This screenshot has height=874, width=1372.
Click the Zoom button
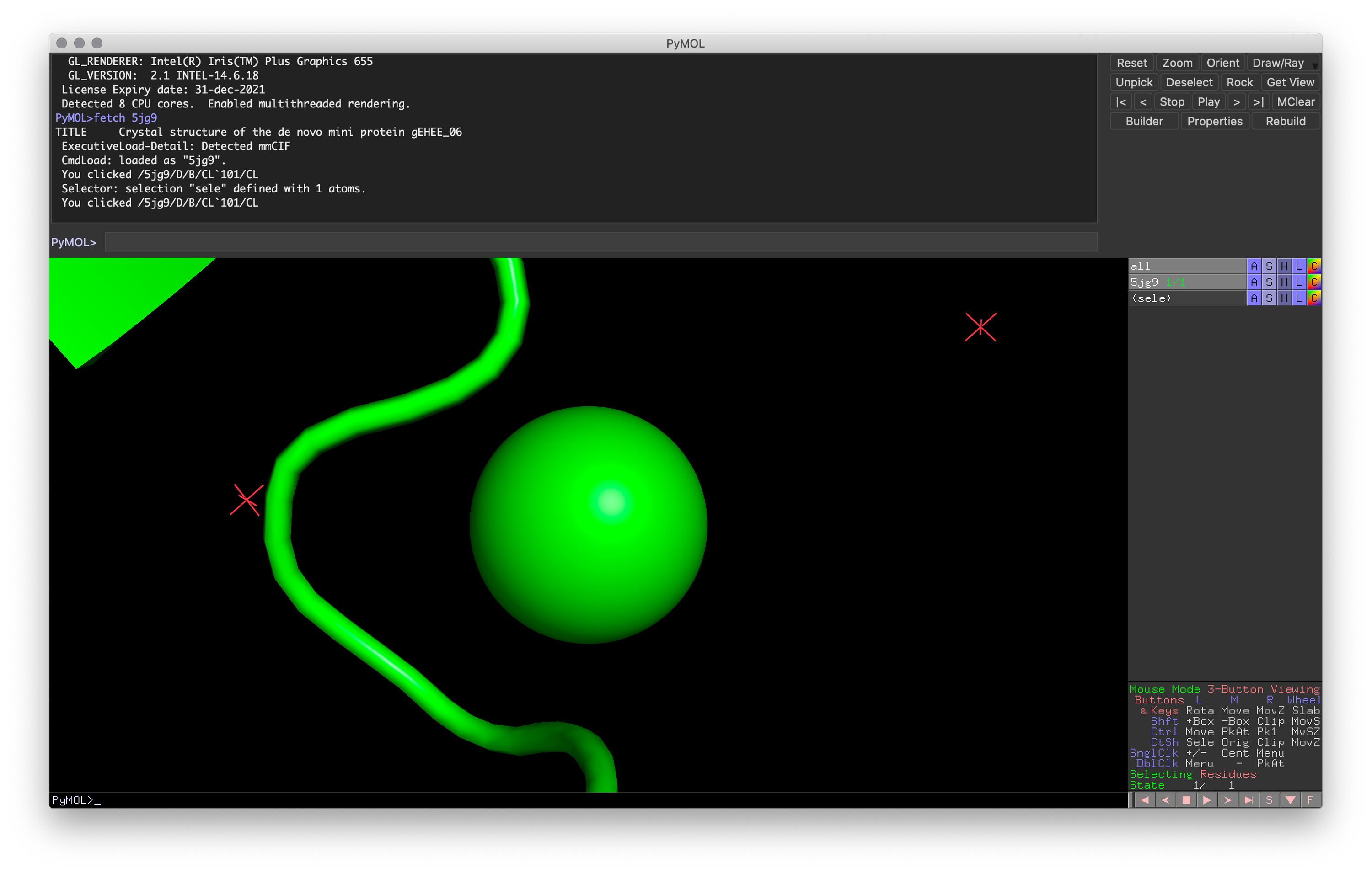[1177, 63]
